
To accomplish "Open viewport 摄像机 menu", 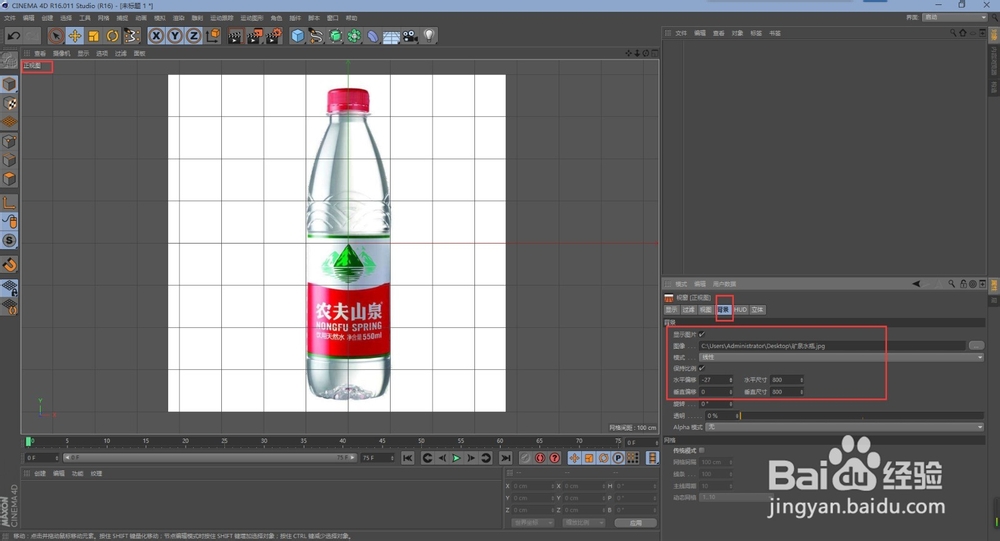I will coord(62,54).
